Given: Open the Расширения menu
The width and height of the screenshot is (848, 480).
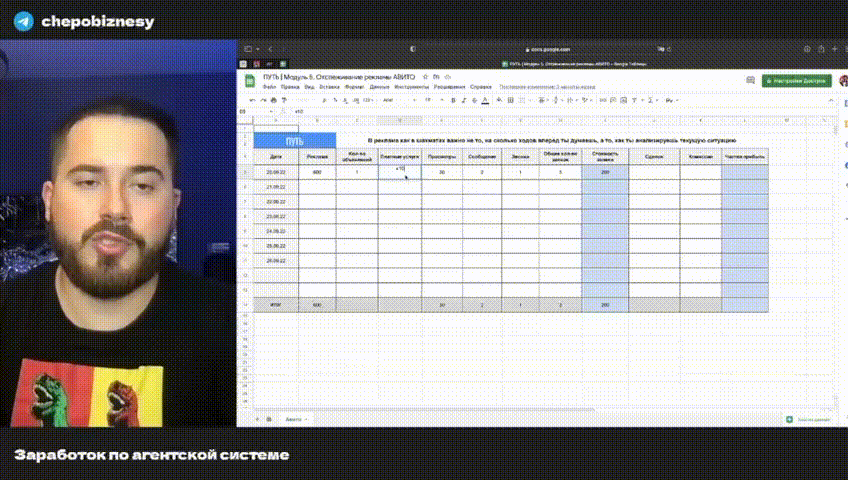Looking at the screenshot, I should point(449,86).
